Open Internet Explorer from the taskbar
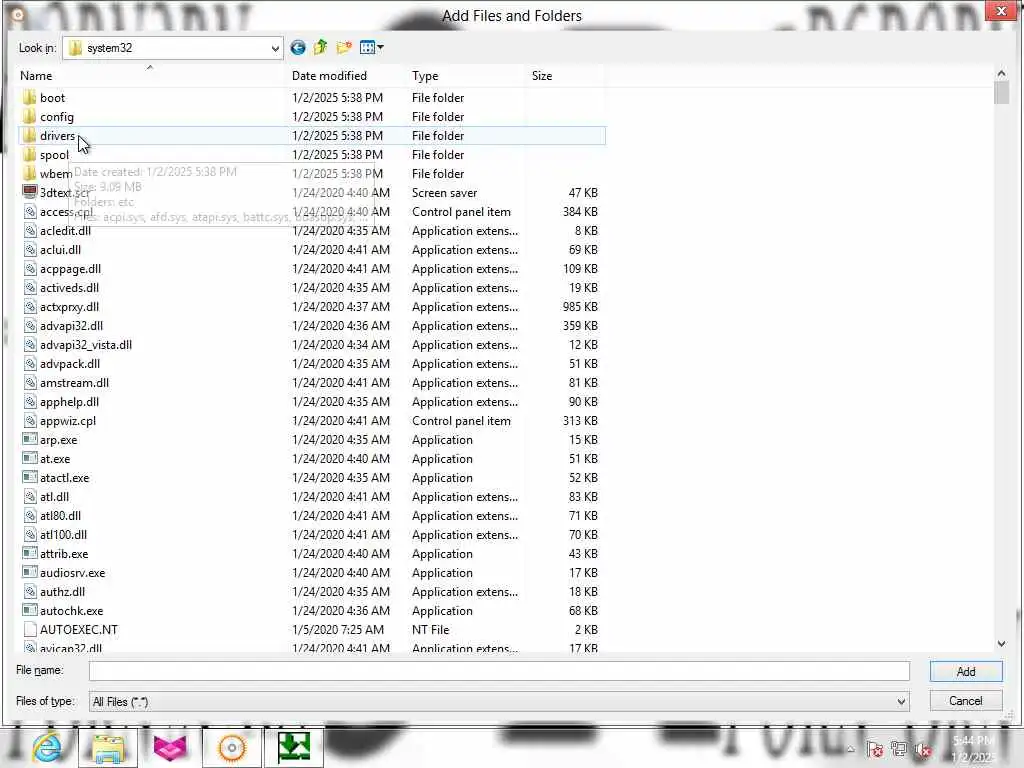 (47, 747)
